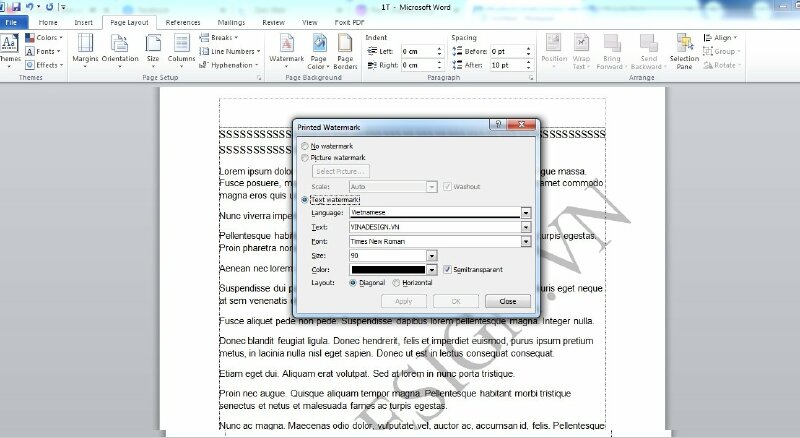
Task: Open Hyphenation menu
Action: coord(229,65)
